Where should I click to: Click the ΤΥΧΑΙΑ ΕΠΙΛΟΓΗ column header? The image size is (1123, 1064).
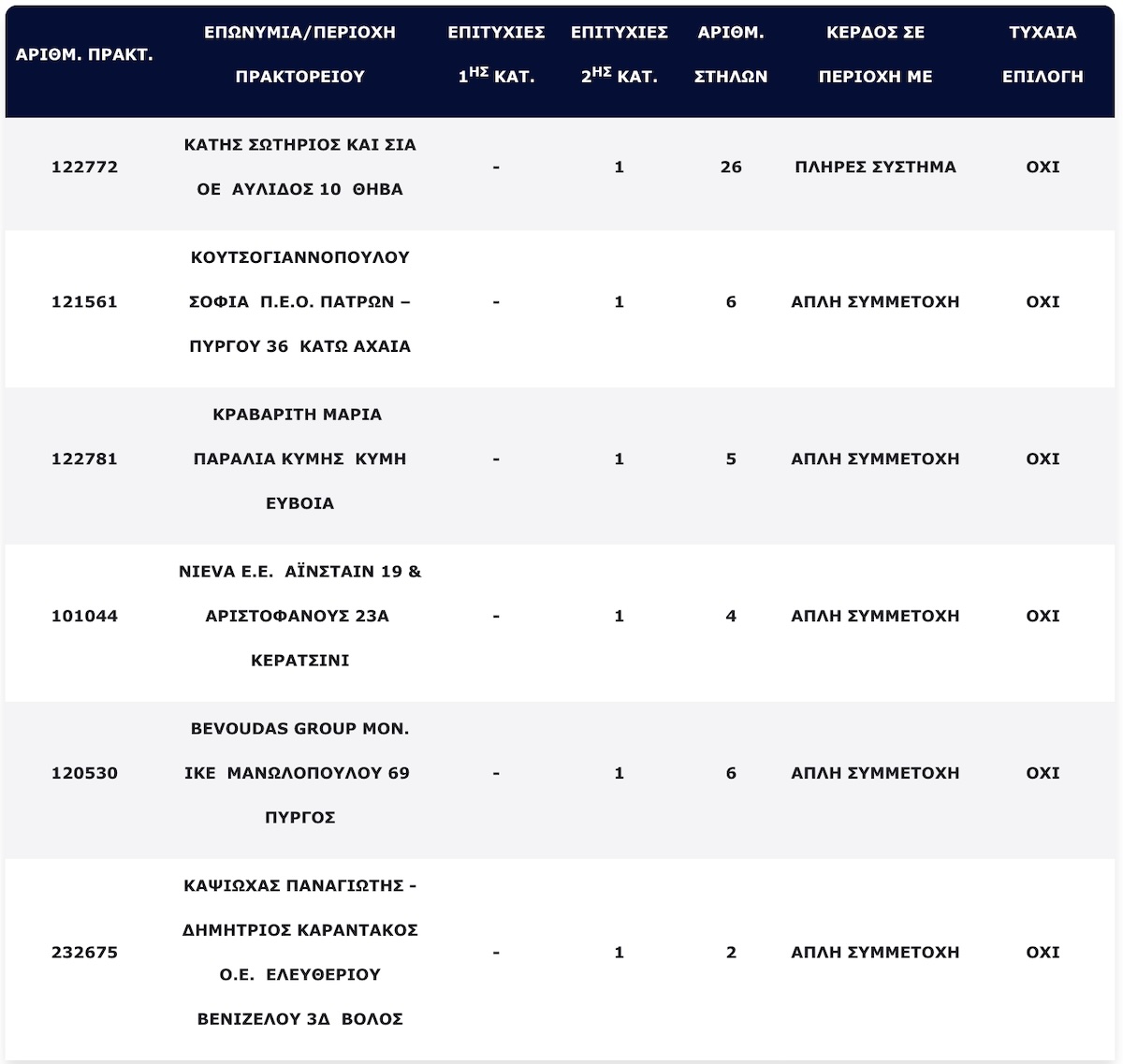point(1043,54)
